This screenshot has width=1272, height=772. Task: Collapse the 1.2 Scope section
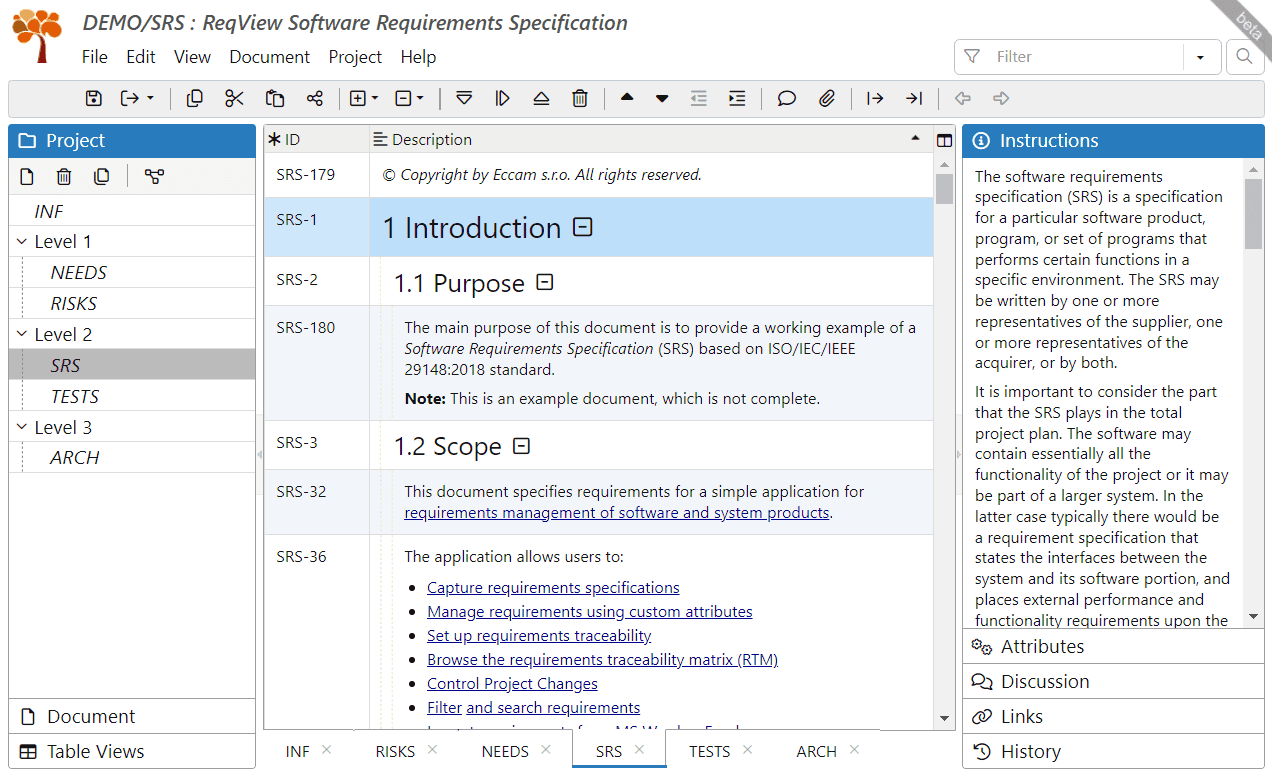point(521,446)
